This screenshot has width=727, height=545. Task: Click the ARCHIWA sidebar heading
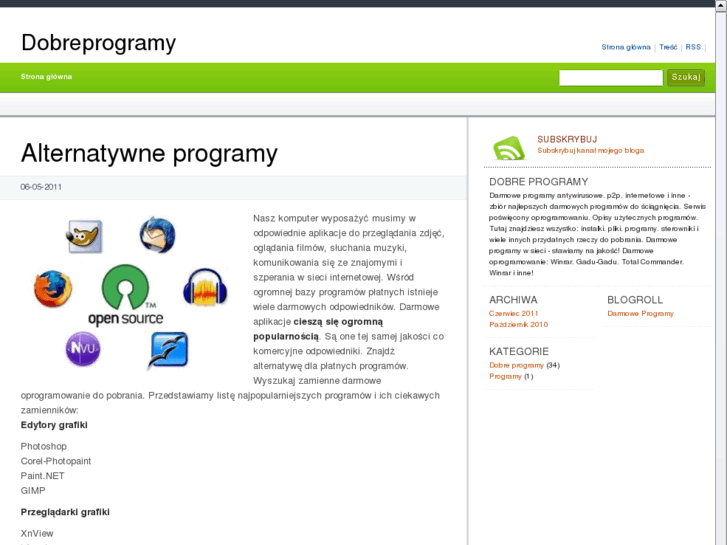513,300
